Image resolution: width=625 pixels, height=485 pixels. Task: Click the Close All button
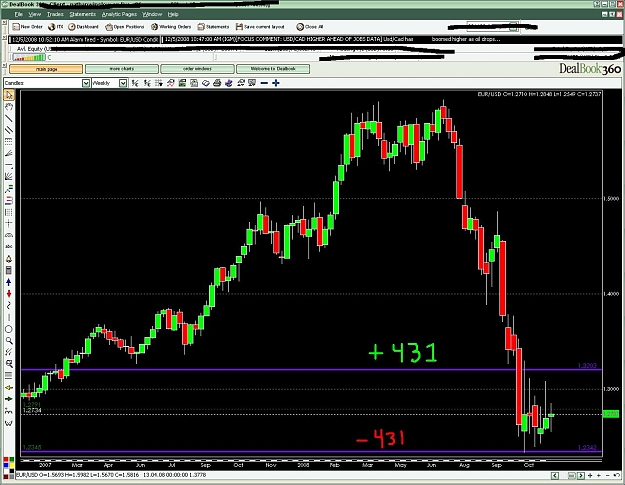(310, 27)
